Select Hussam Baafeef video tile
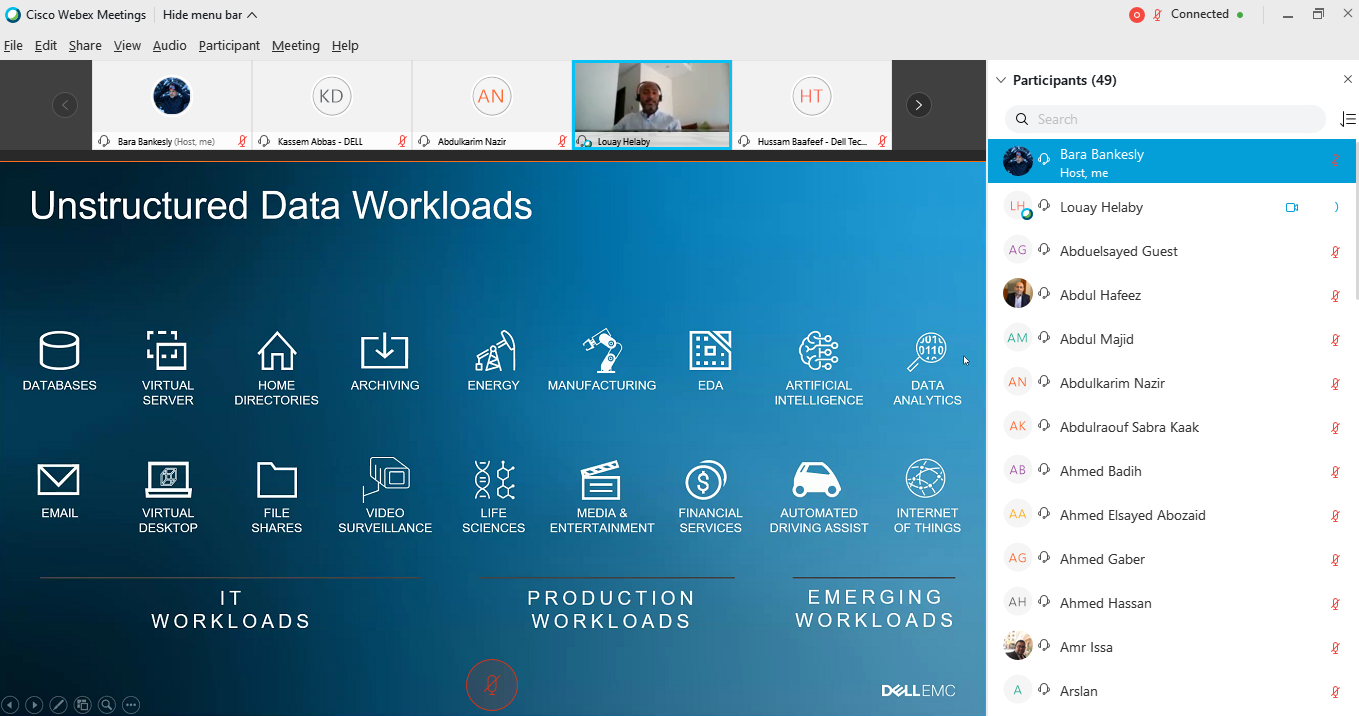The width and height of the screenshot is (1359, 716). pyautogui.click(x=812, y=105)
